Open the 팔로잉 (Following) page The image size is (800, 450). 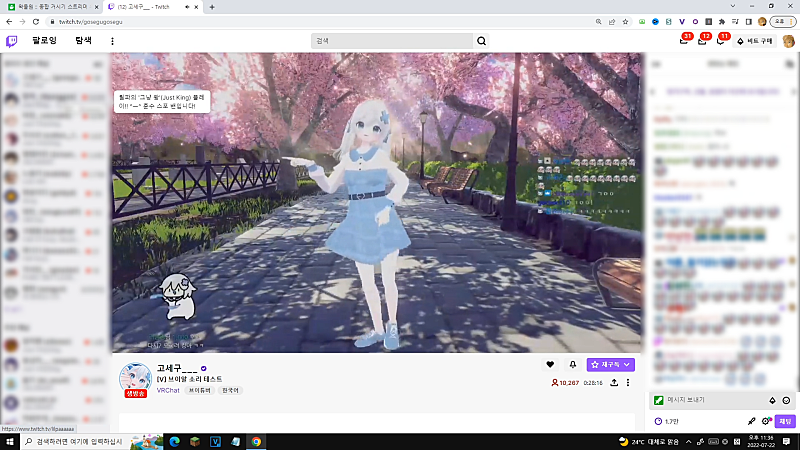click(x=44, y=40)
